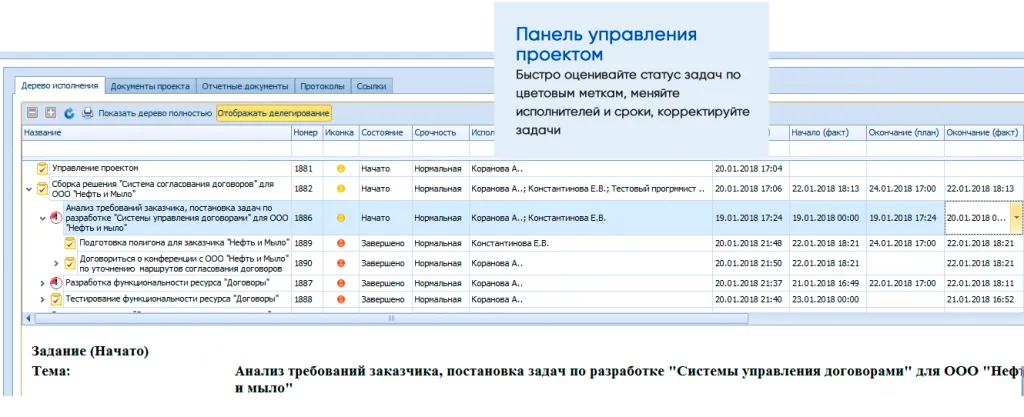Click "Константинова Е.В." in row 1889
1024x417 pixels.
tap(509, 243)
